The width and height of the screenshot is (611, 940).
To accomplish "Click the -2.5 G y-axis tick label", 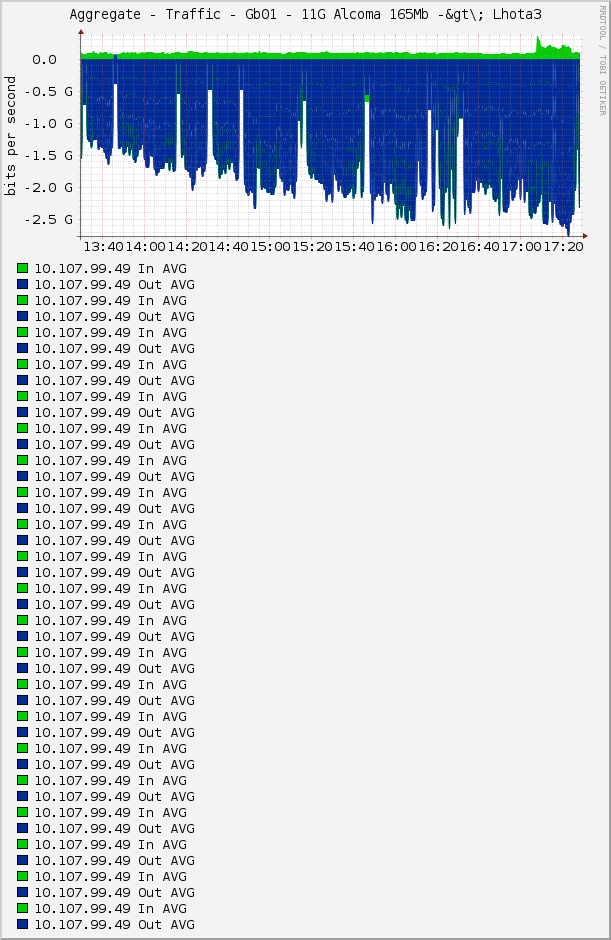I will pos(51,220).
